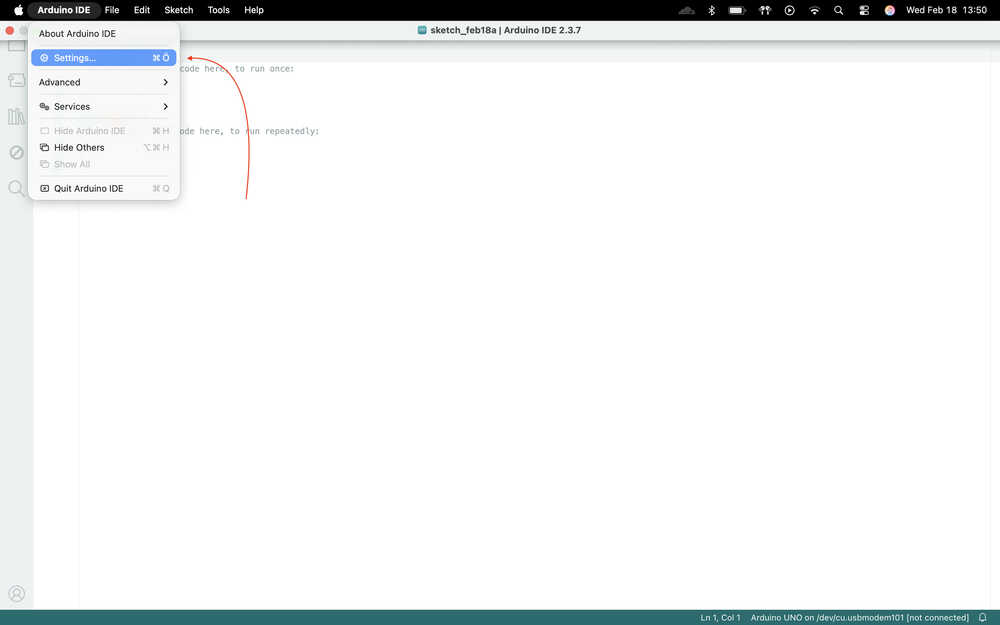Open the Apple menu
Viewport: 1000px width, 625px height.
pos(18,10)
